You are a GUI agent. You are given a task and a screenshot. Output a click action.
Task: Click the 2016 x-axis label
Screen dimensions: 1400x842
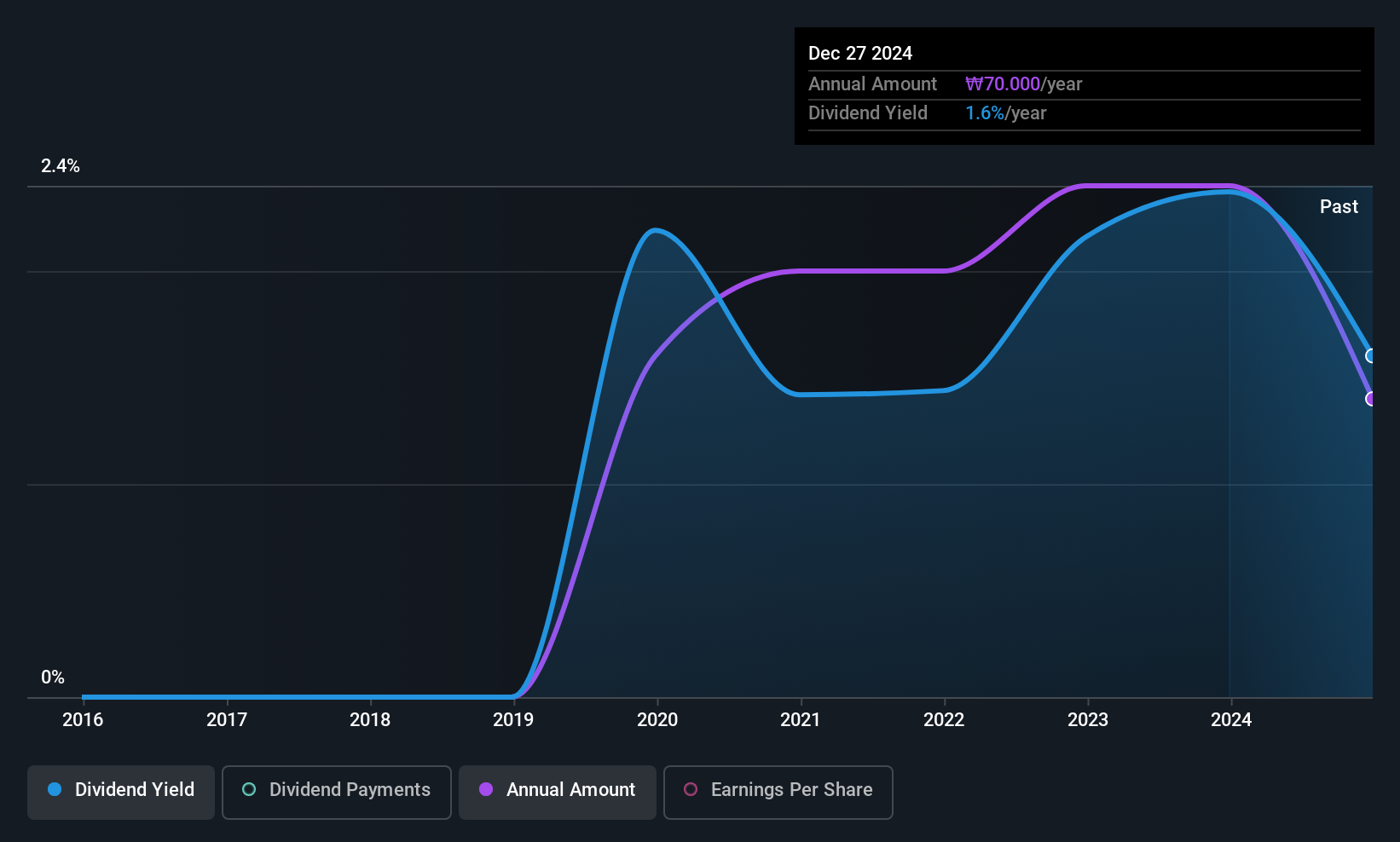tap(83, 720)
